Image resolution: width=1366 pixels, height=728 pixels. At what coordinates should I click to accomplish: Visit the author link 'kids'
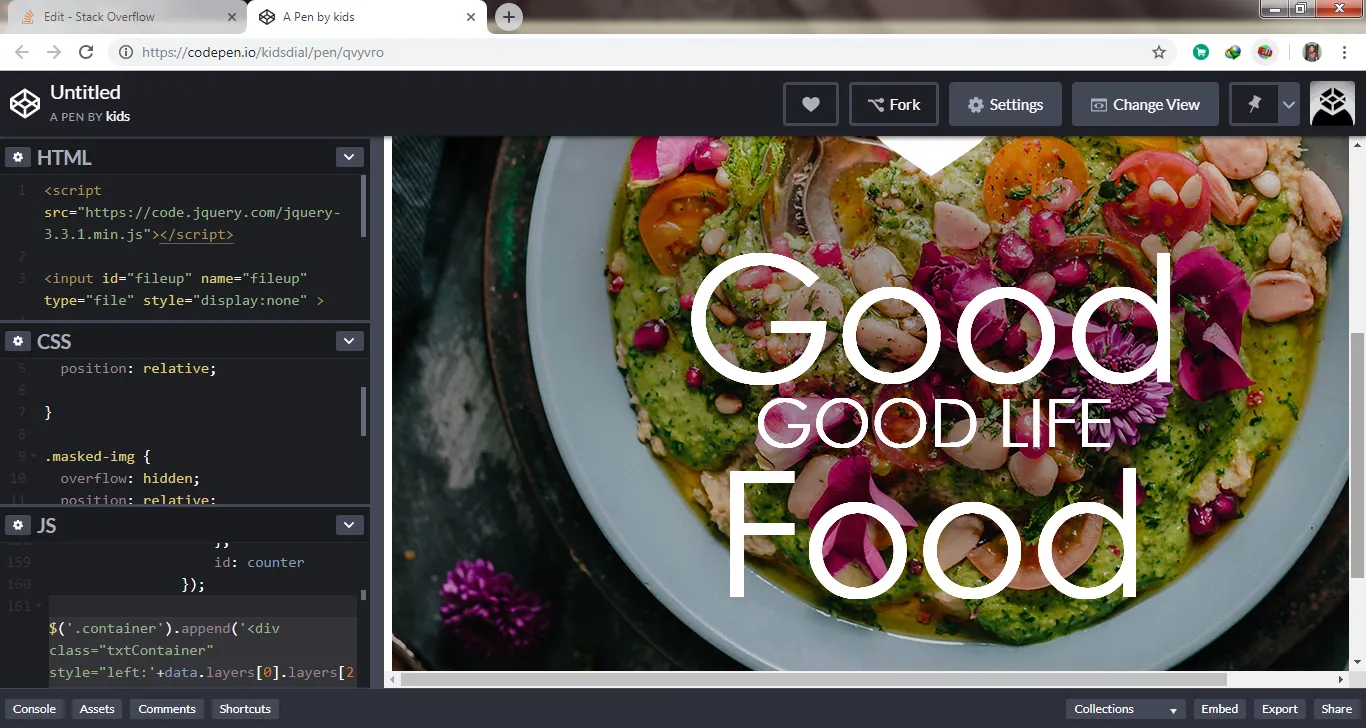pos(118,116)
